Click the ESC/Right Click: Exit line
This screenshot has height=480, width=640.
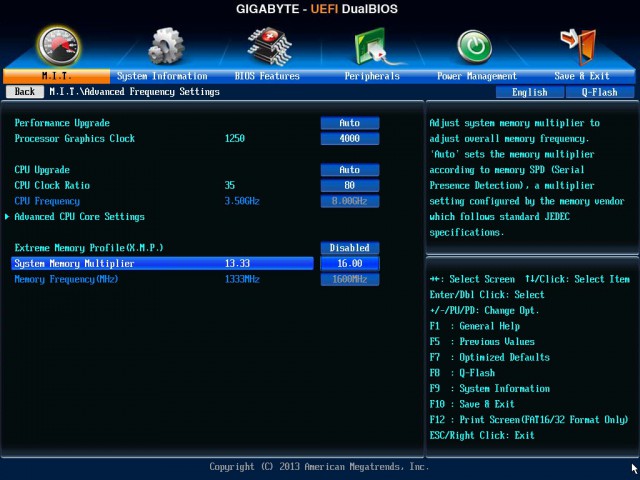tap(482, 436)
